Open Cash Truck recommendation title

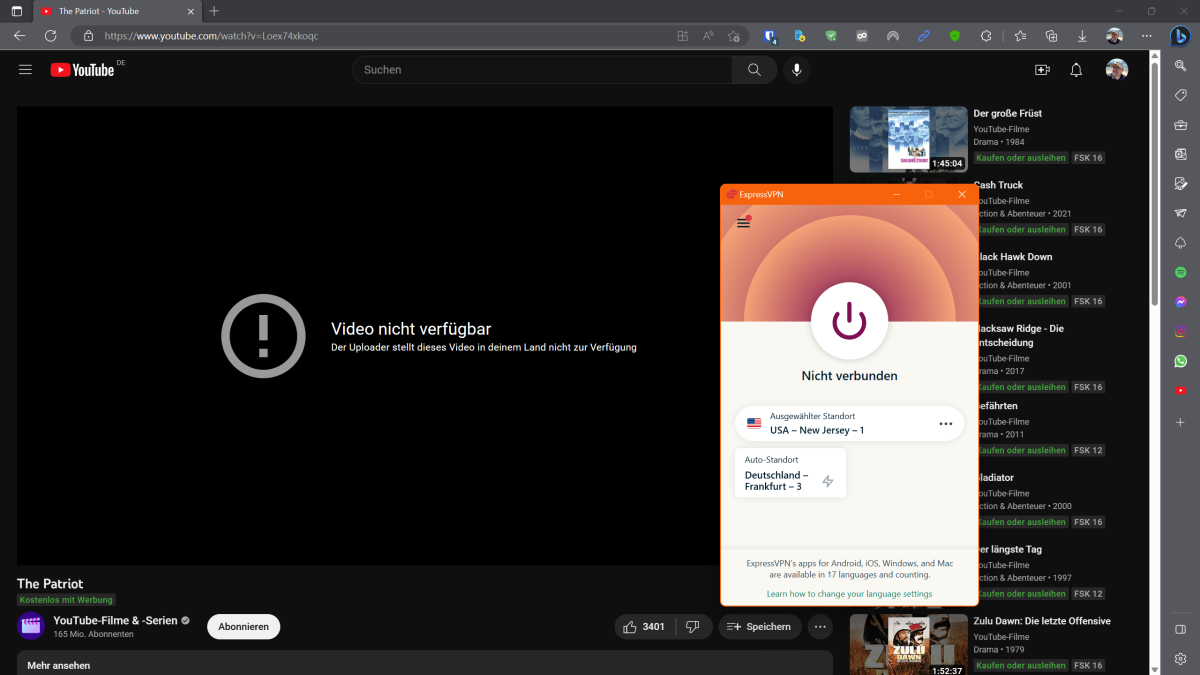click(x=999, y=185)
